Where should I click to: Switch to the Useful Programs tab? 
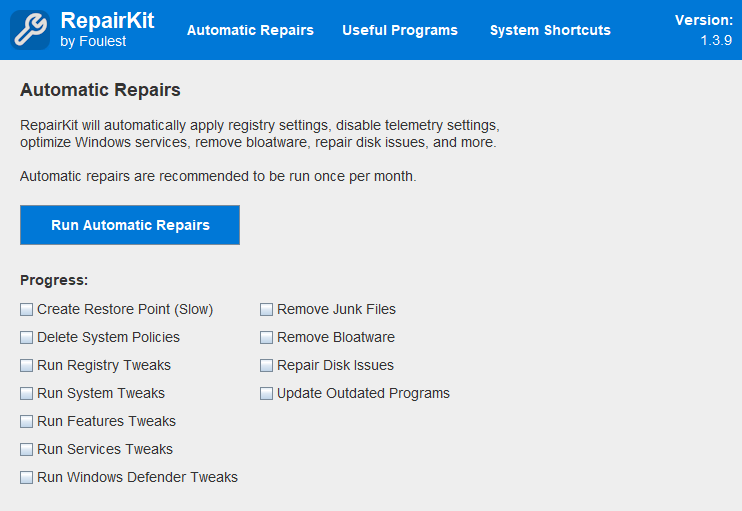(x=400, y=30)
